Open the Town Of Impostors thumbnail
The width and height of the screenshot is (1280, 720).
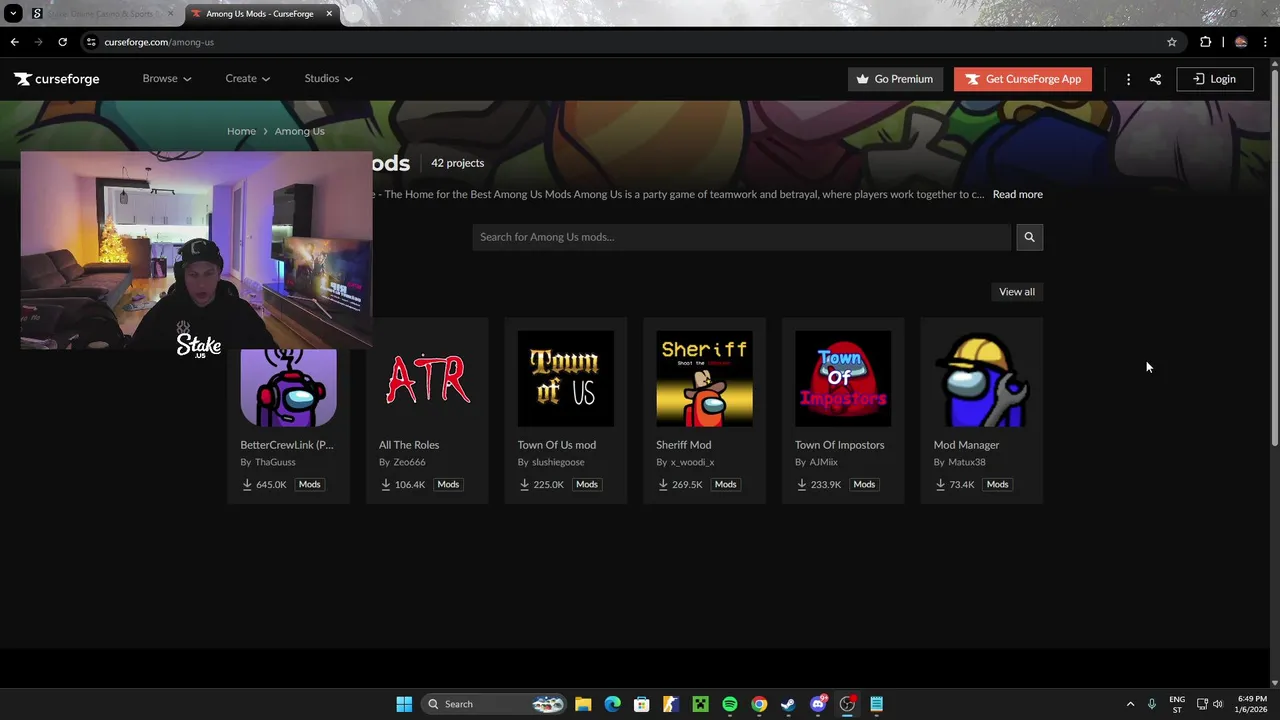[843, 379]
